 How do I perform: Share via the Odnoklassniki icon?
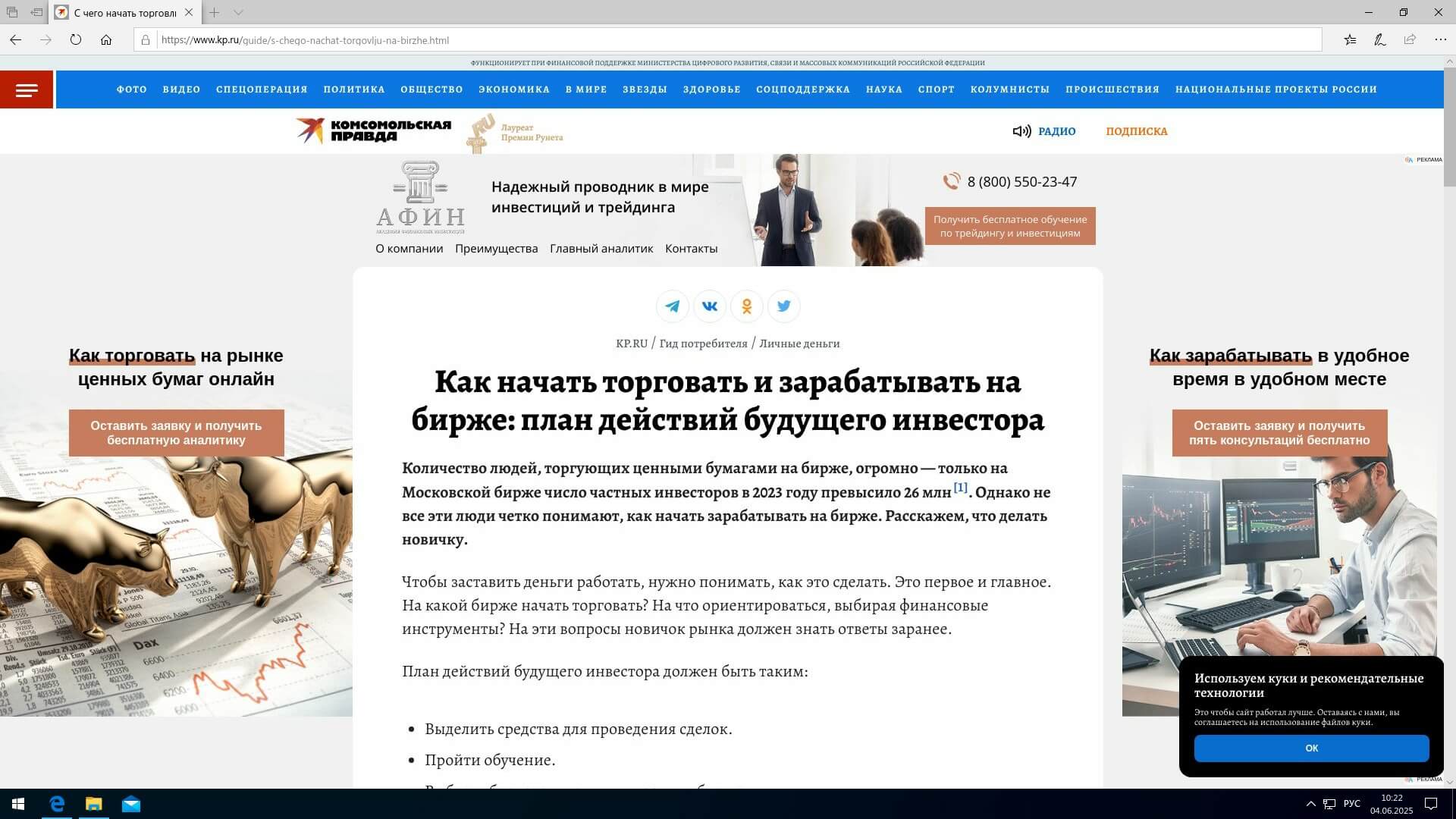click(x=746, y=306)
